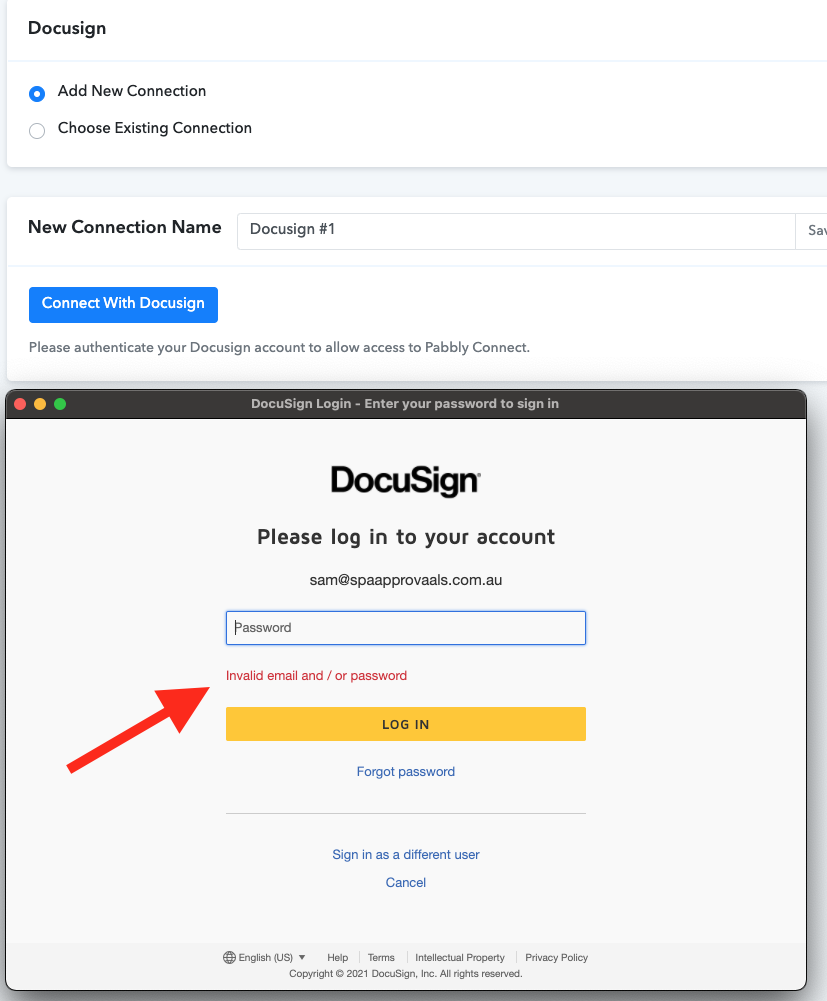This screenshot has height=1001, width=827.
Task: Focus the Password field in DocuSign login
Action: (x=406, y=628)
